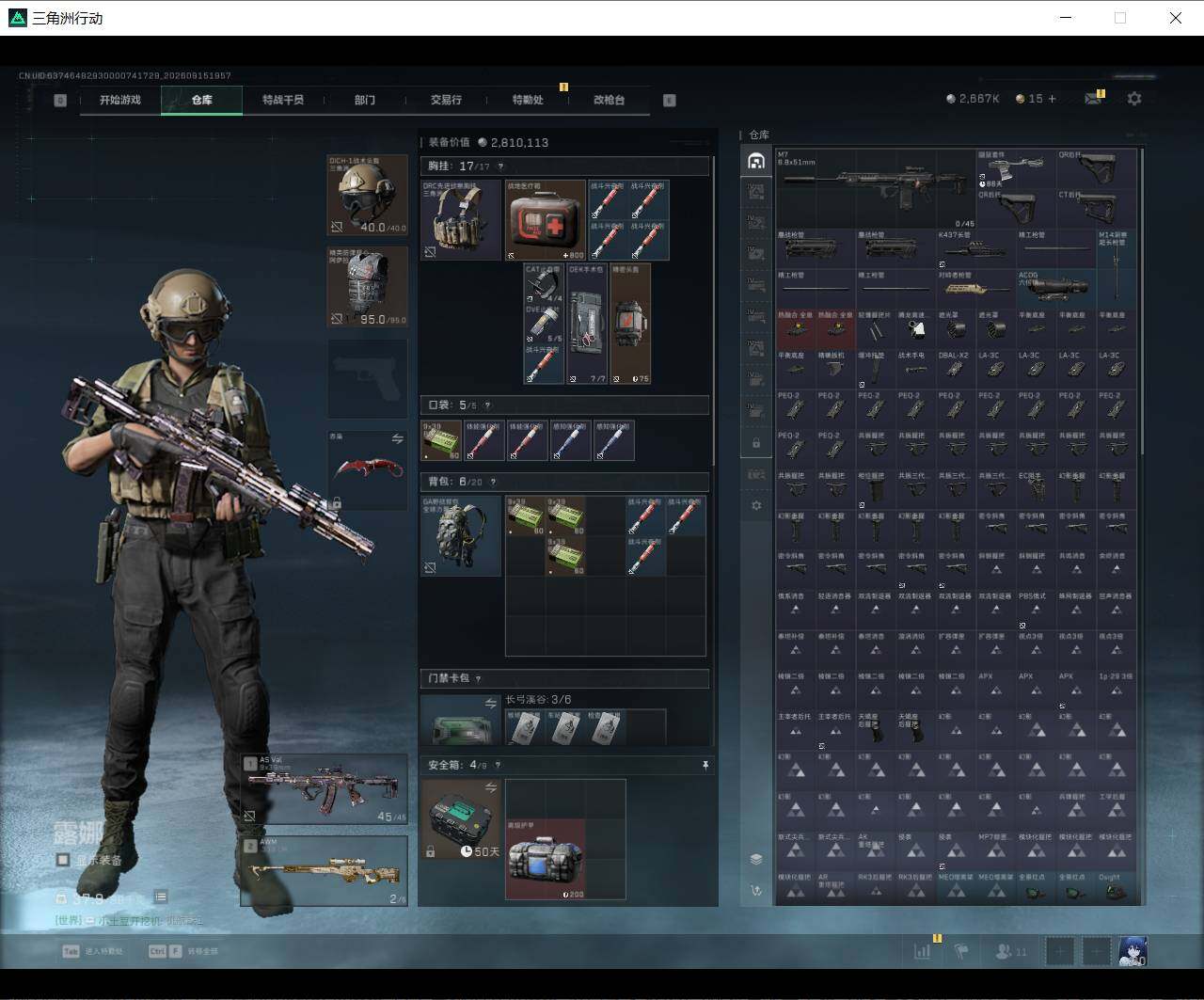Click the E key tab-switch icon
The image size is (1204, 1000).
[670, 100]
